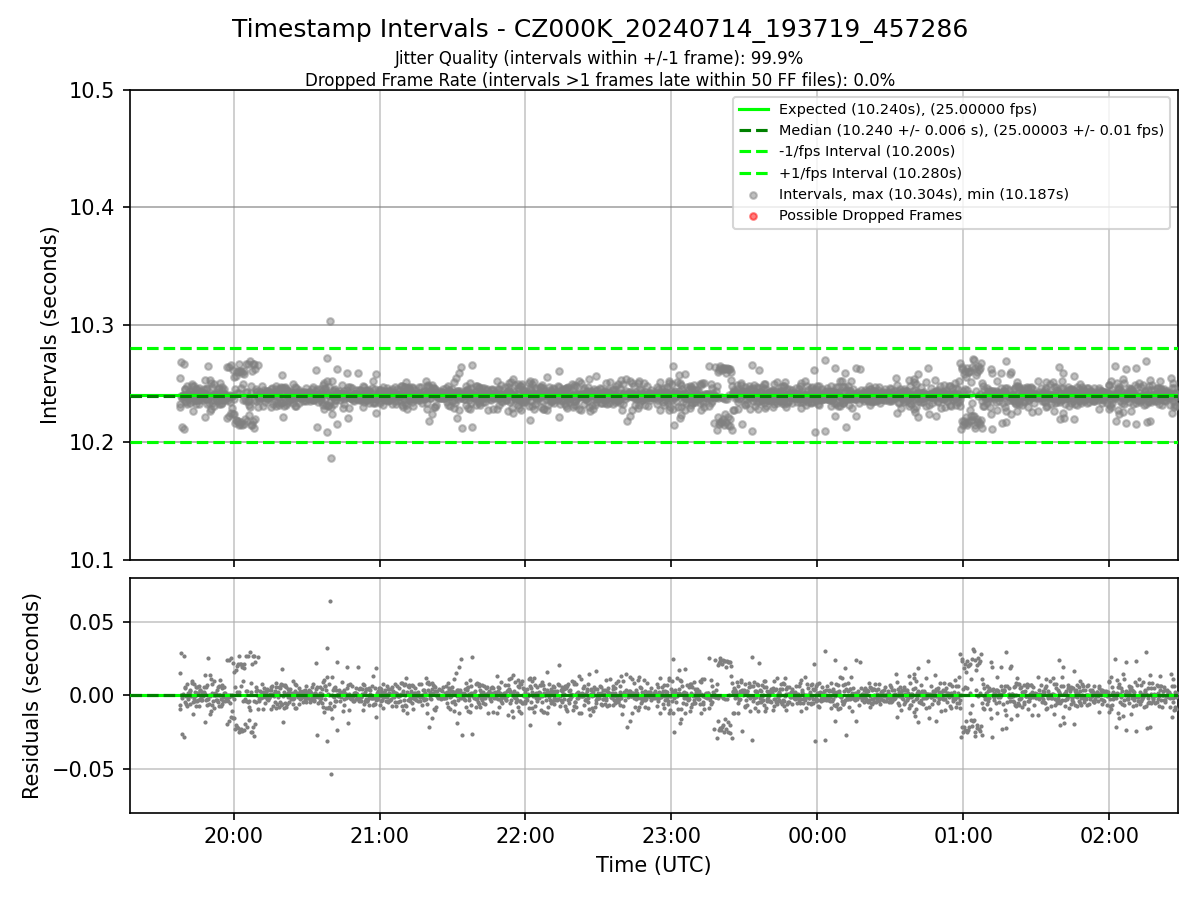Select legend entry '-1/fps Interval (10.200s)'

866,151
